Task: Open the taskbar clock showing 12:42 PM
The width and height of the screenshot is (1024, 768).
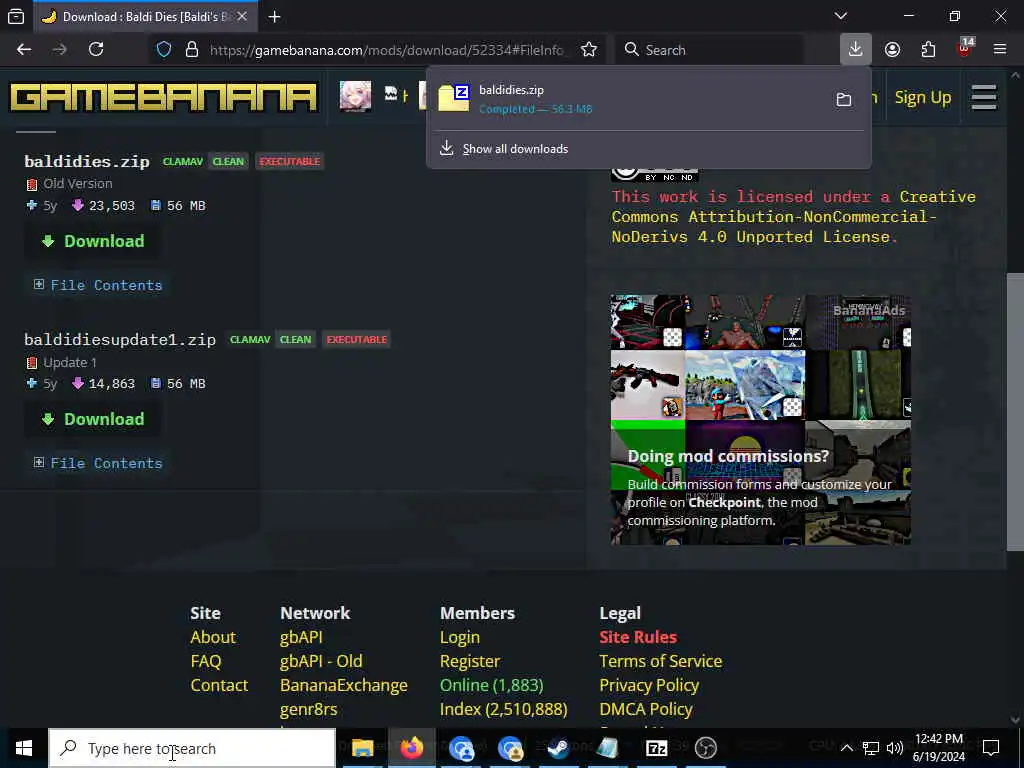Action: (x=938, y=748)
